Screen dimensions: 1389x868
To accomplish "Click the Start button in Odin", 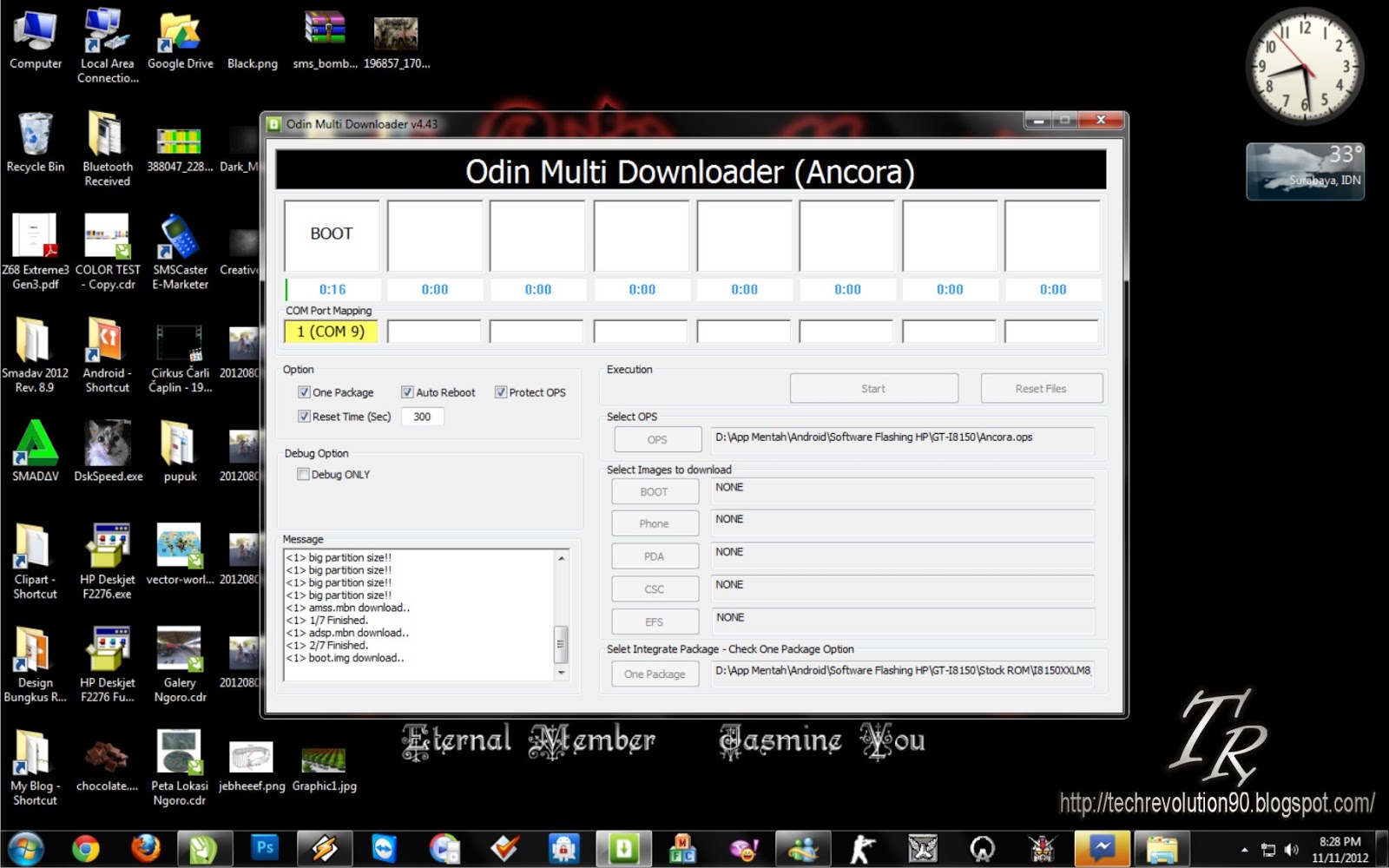I will pyautogui.click(x=874, y=389).
